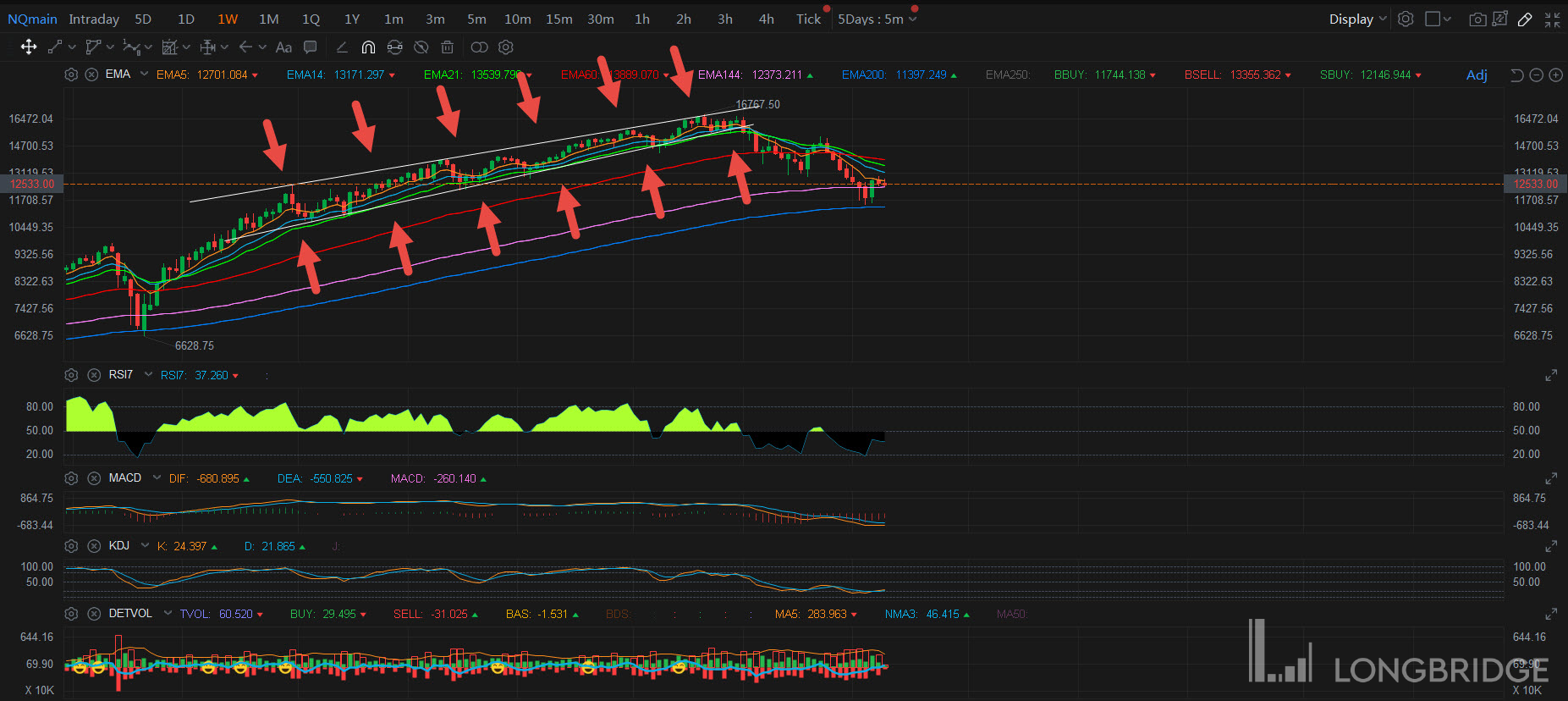This screenshot has height=701, width=1568.
Task: Maximize the KDJ indicator panel
Action: [1551, 547]
